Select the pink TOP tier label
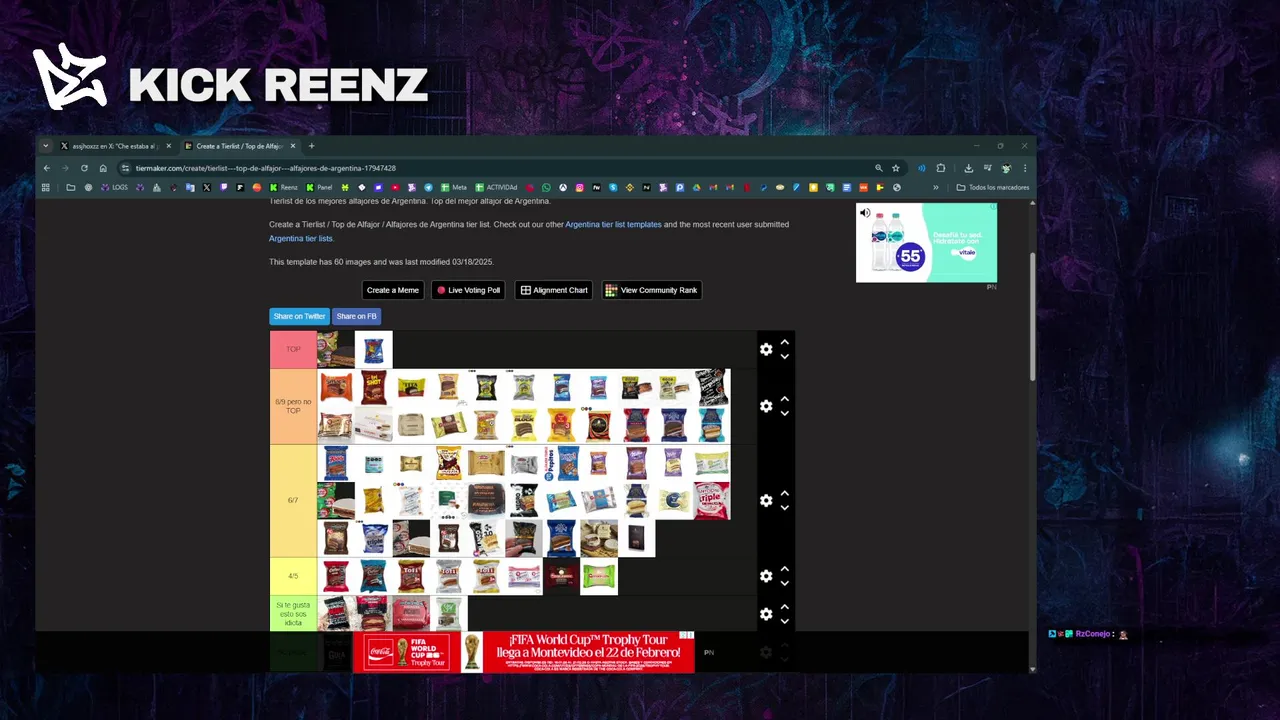 coord(293,349)
